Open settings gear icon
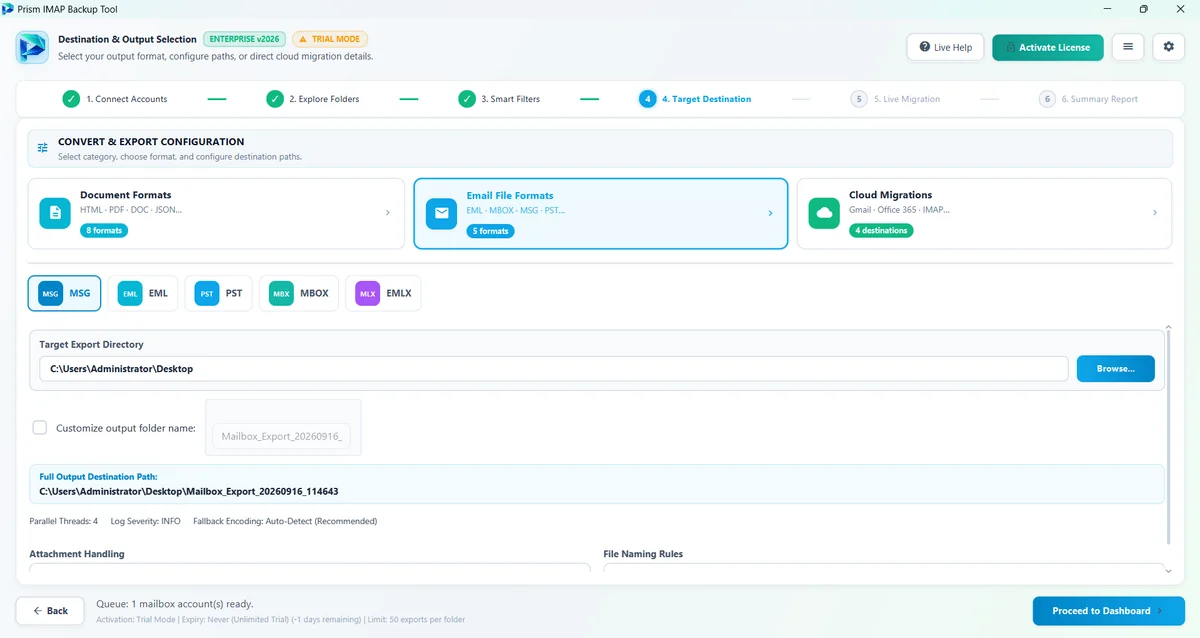This screenshot has height=638, width=1200. (x=1169, y=47)
